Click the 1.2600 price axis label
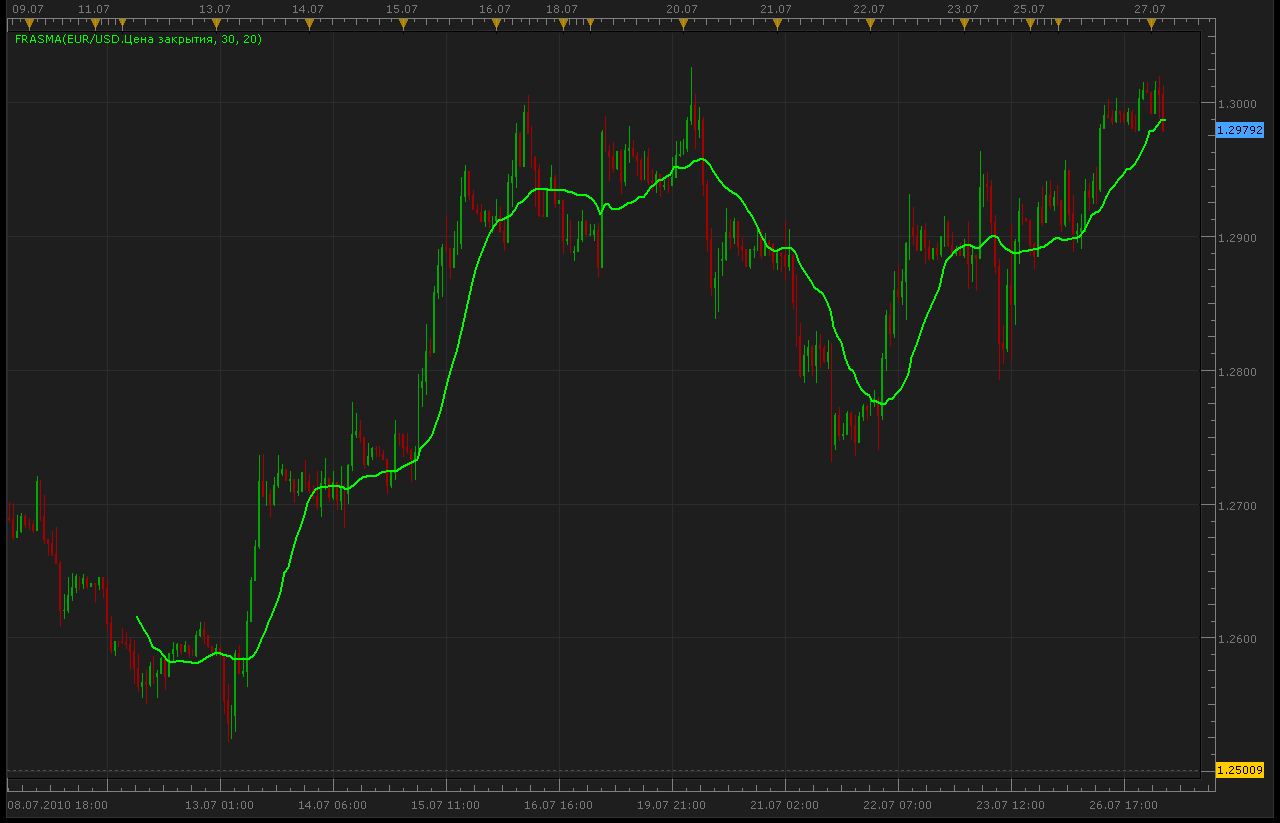 (x=1237, y=639)
